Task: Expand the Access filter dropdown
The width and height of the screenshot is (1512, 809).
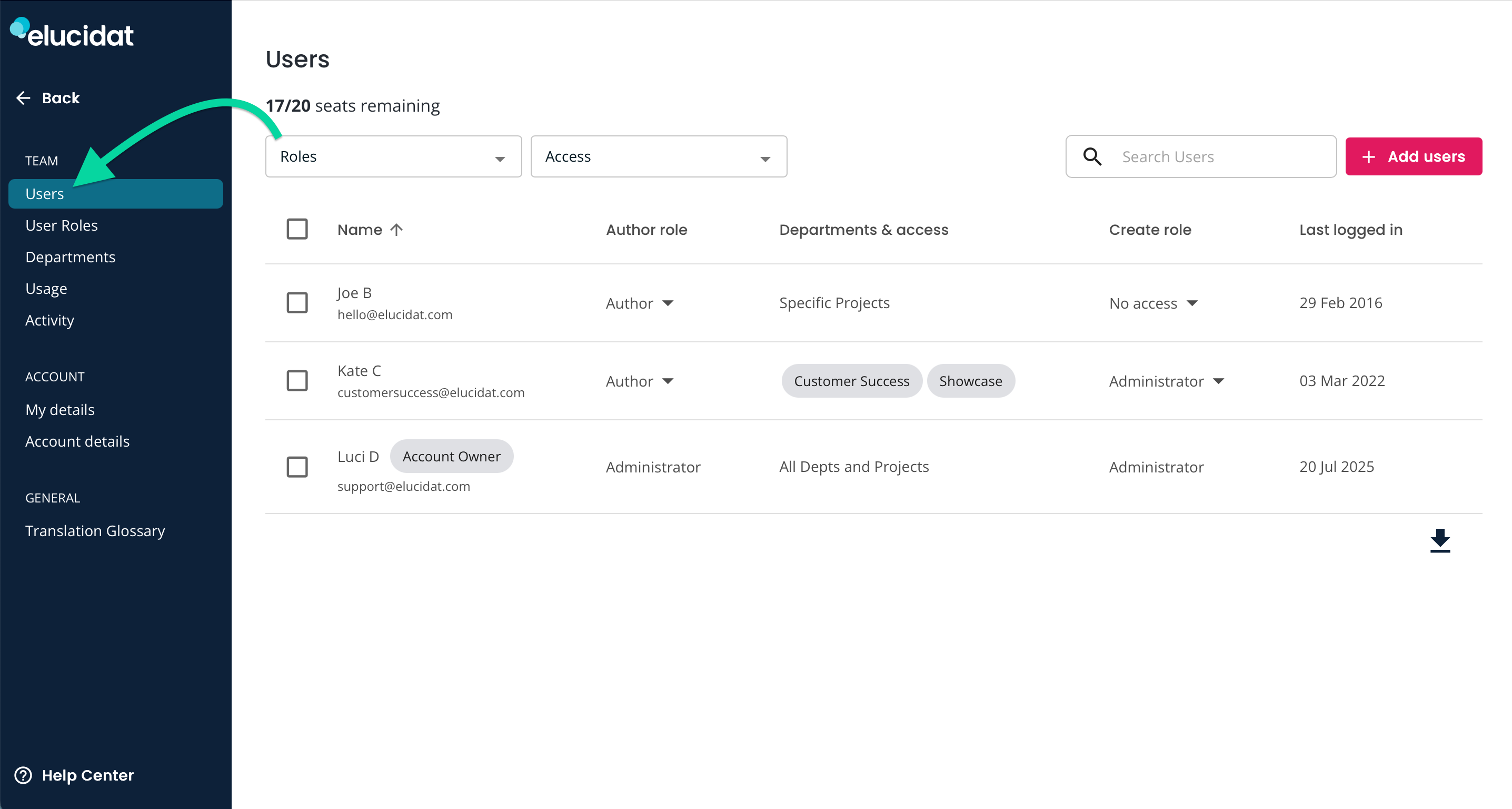Action: (x=658, y=157)
